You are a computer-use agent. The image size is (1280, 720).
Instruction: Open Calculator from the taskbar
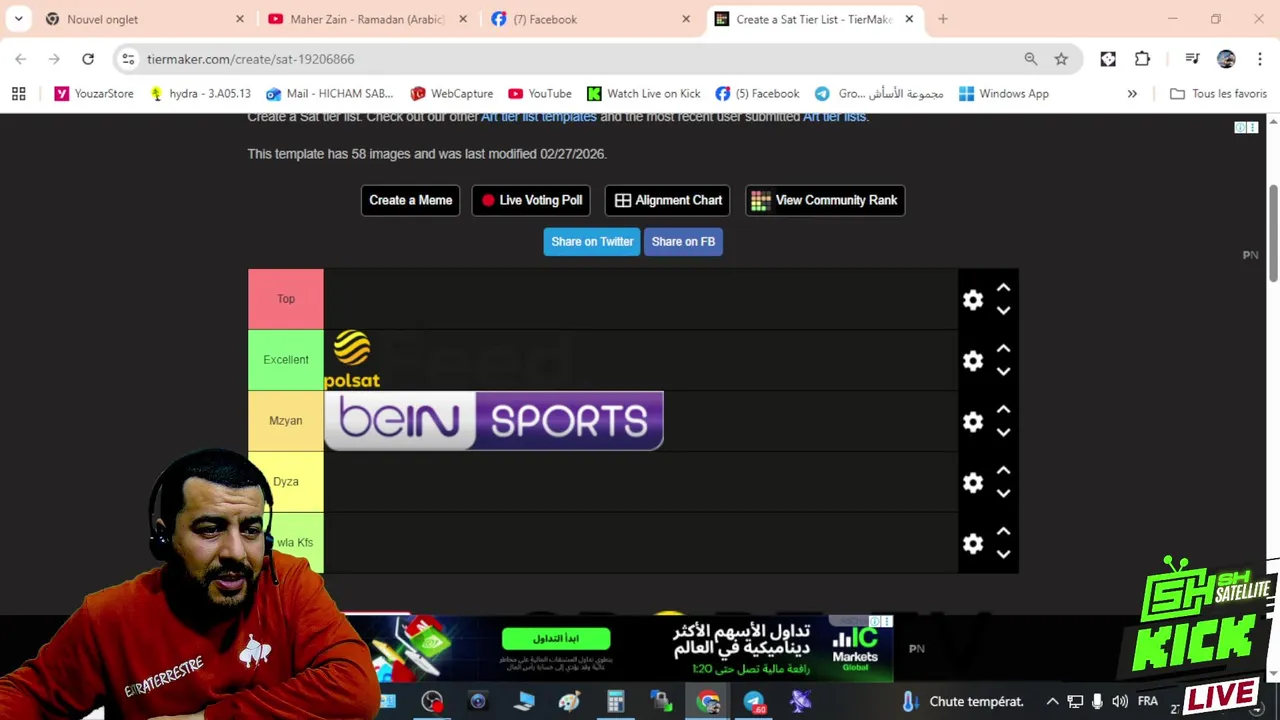pos(615,701)
